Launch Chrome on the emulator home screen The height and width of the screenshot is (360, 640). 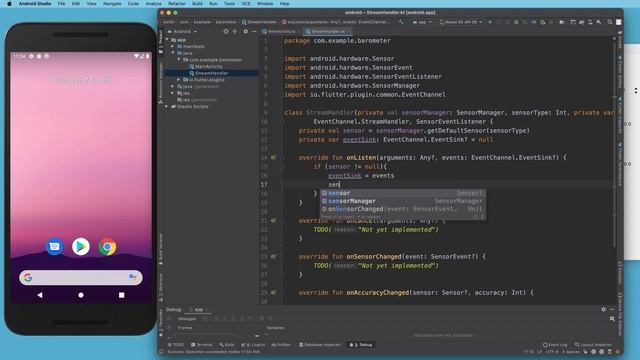pos(107,247)
